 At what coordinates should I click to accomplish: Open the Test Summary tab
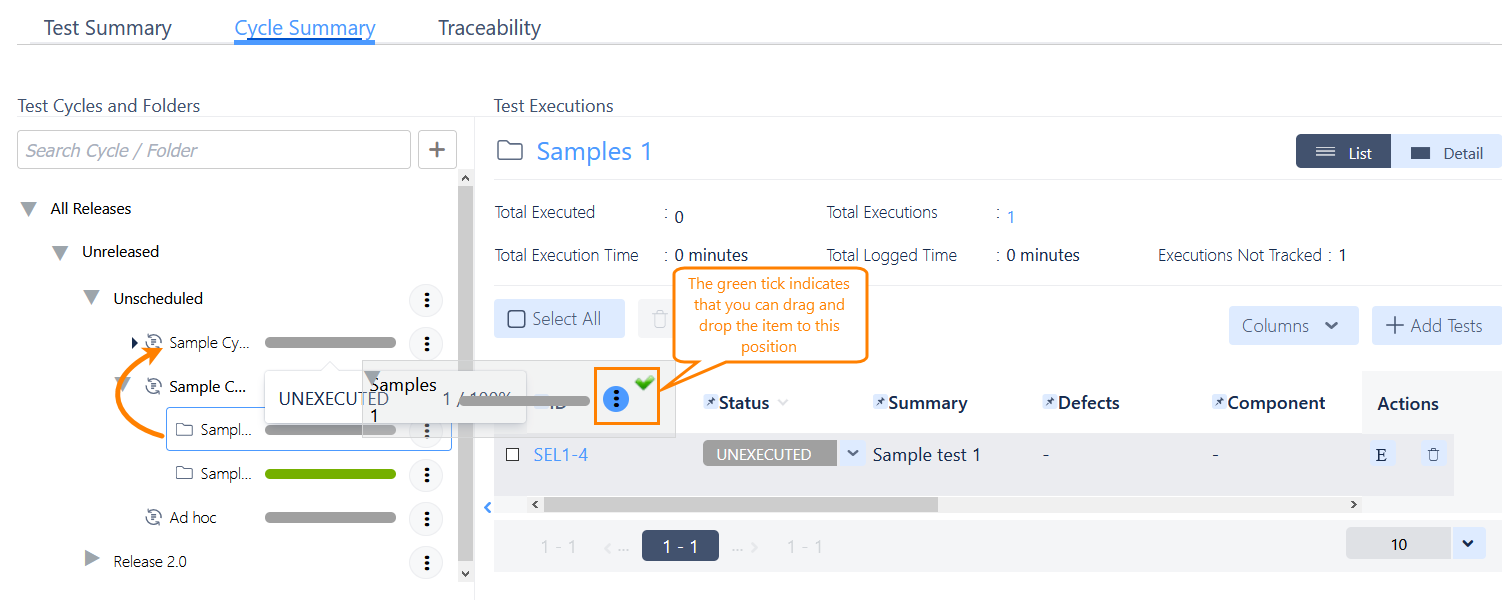(x=107, y=27)
